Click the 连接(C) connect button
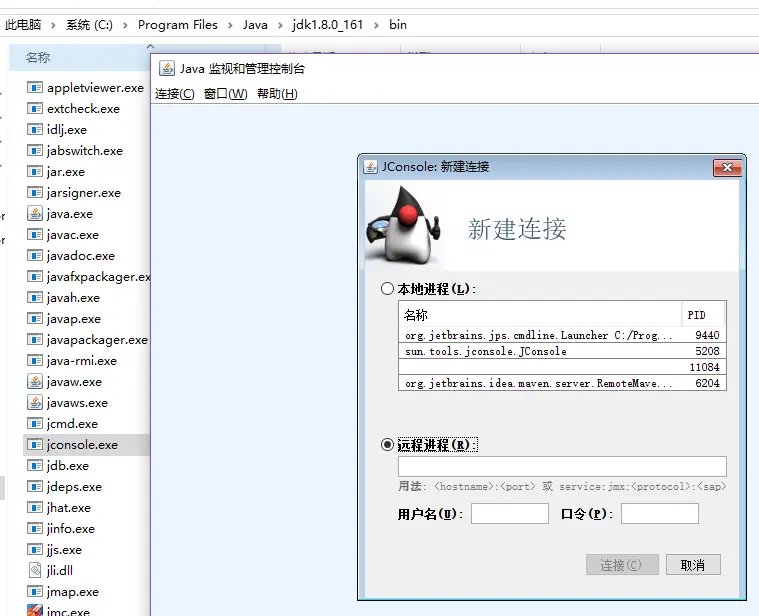 (x=622, y=565)
